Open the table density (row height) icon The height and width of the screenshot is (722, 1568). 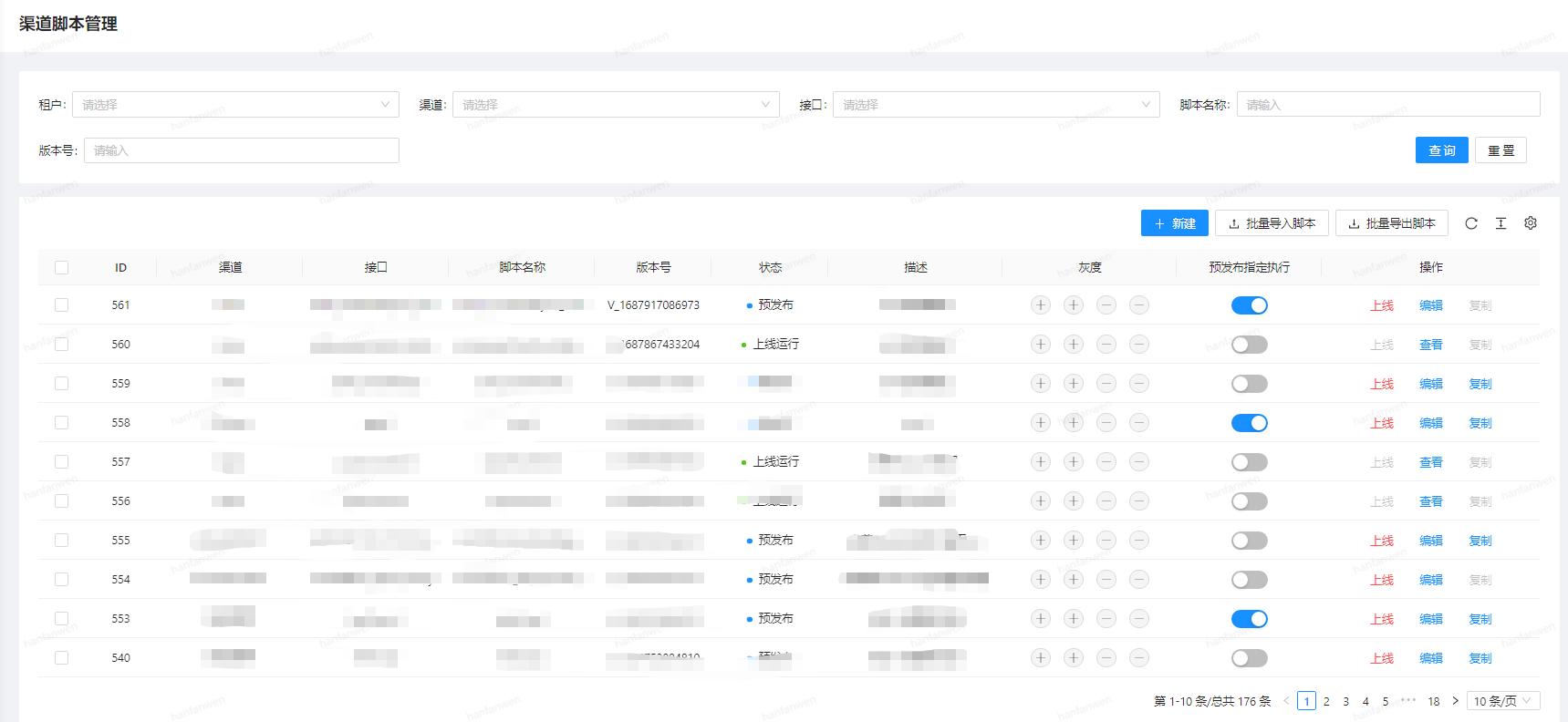[x=1501, y=223]
